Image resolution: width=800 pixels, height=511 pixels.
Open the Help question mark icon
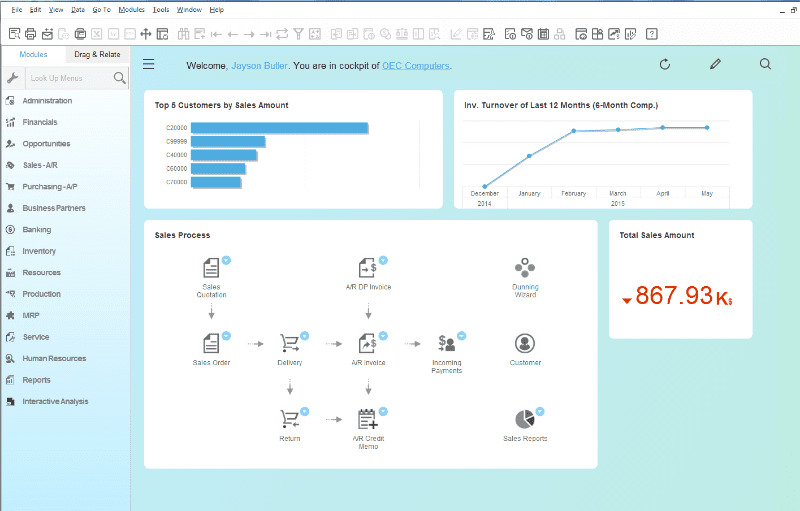point(651,34)
